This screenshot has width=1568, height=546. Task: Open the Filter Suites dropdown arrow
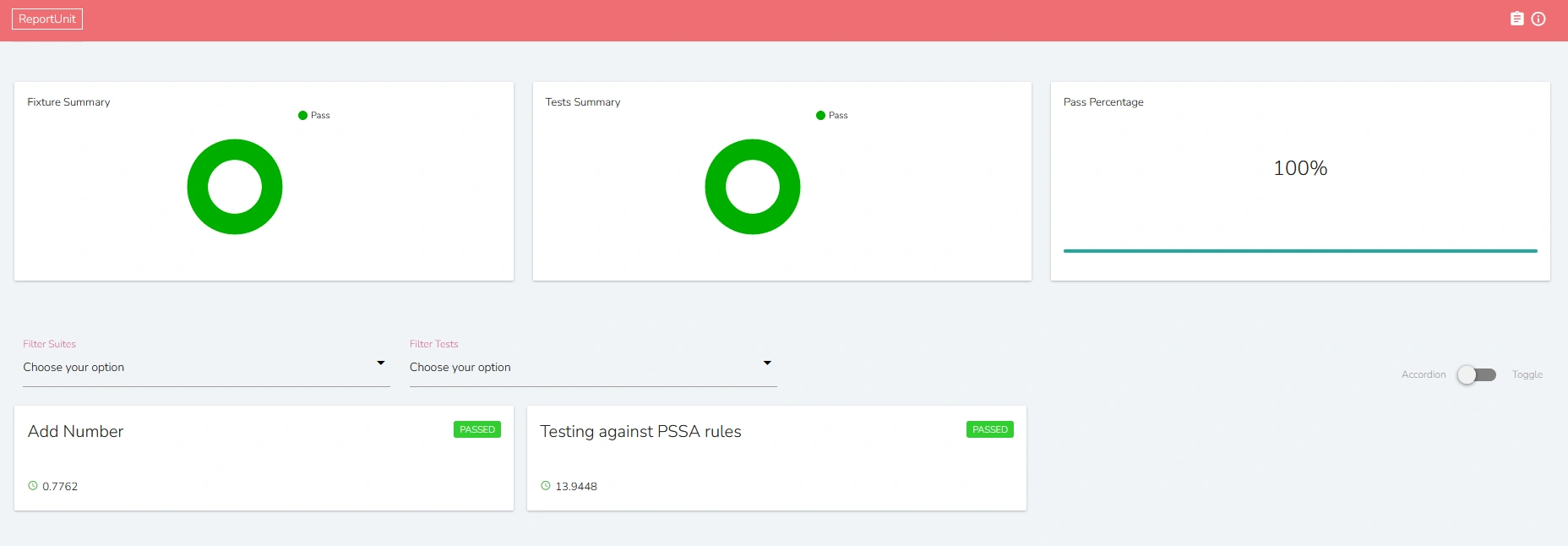pyautogui.click(x=381, y=363)
